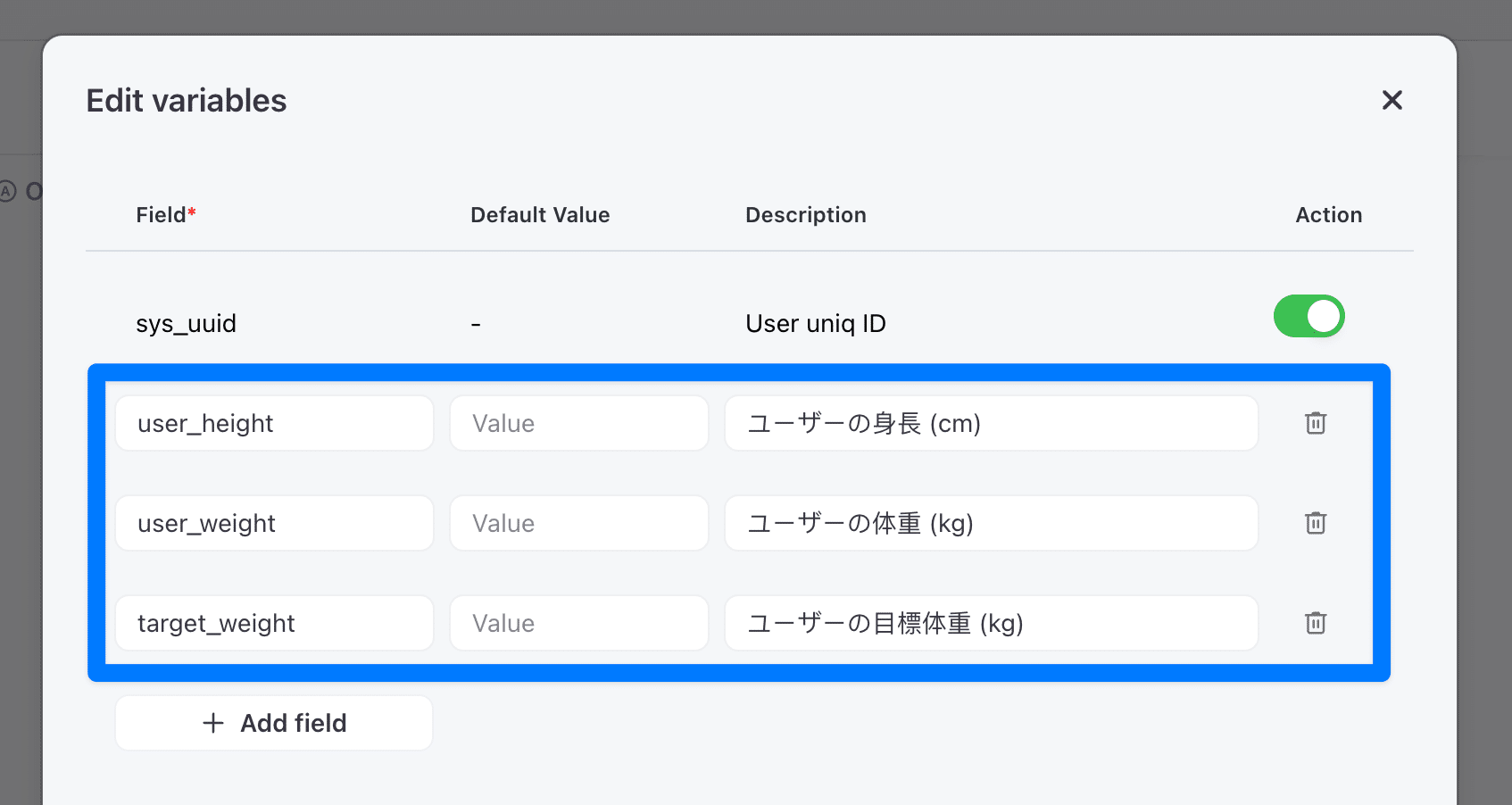Click the Description column header
The height and width of the screenshot is (805, 1512).
(x=805, y=215)
